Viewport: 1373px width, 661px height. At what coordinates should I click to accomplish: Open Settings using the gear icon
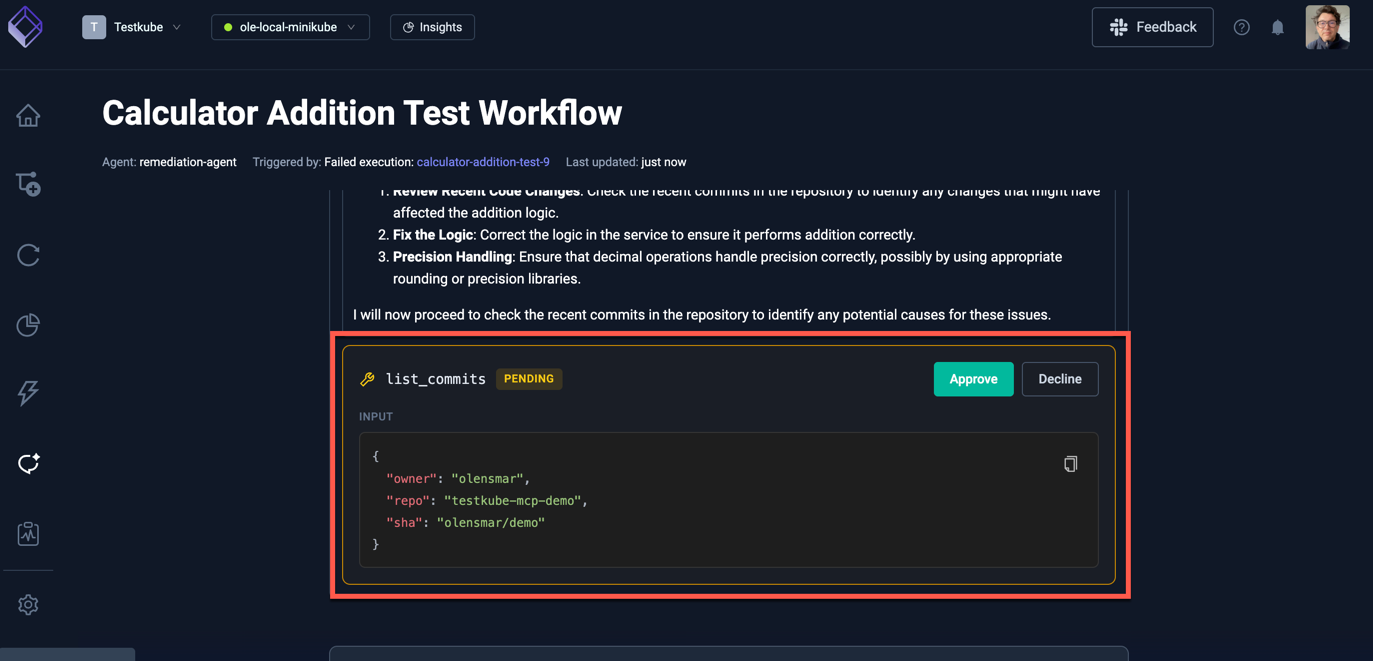click(x=27, y=604)
